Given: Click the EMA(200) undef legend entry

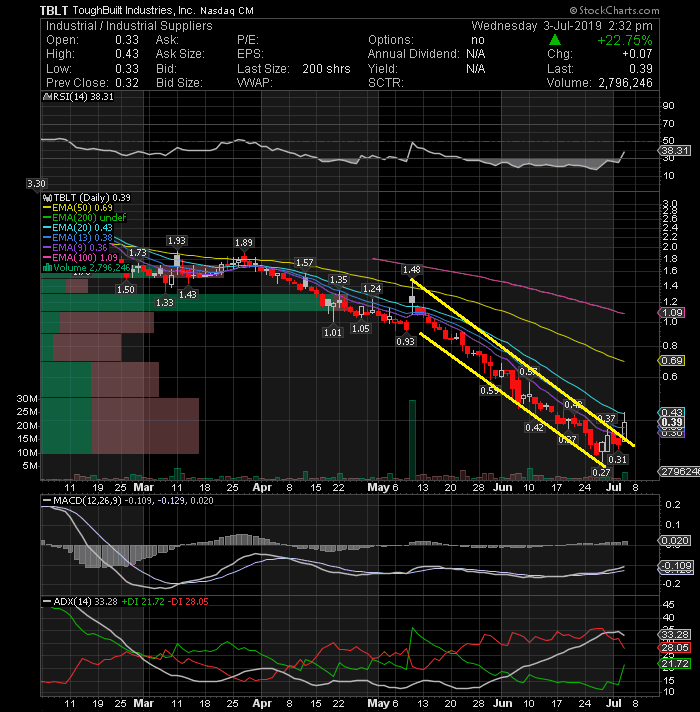Looking at the screenshot, I should tap(84, 218).
